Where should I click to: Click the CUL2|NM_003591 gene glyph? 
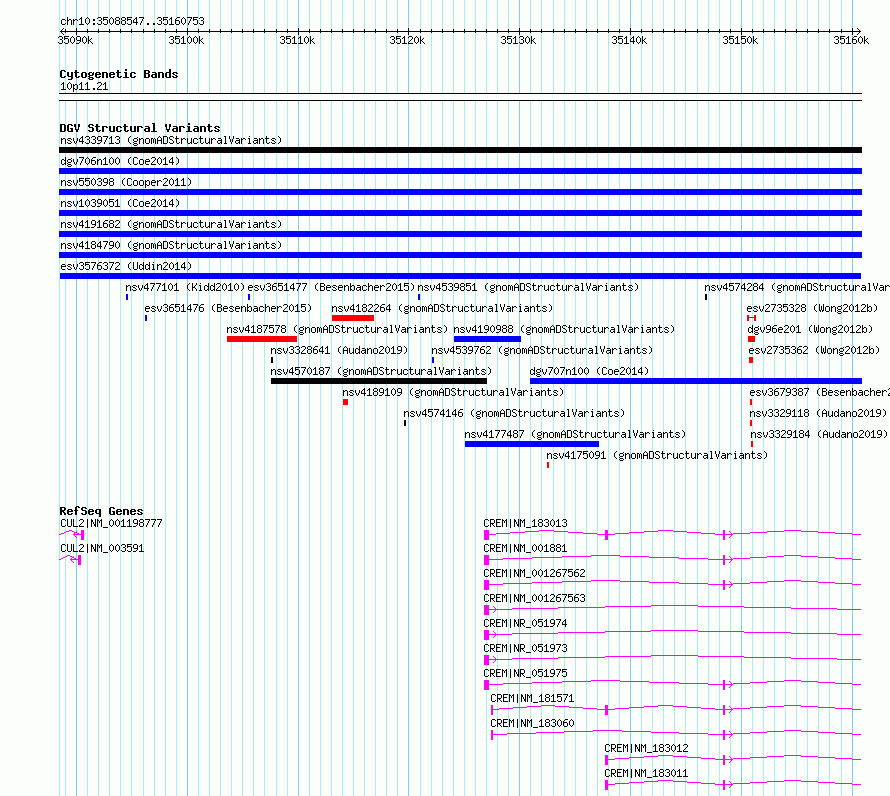(70, 559)
